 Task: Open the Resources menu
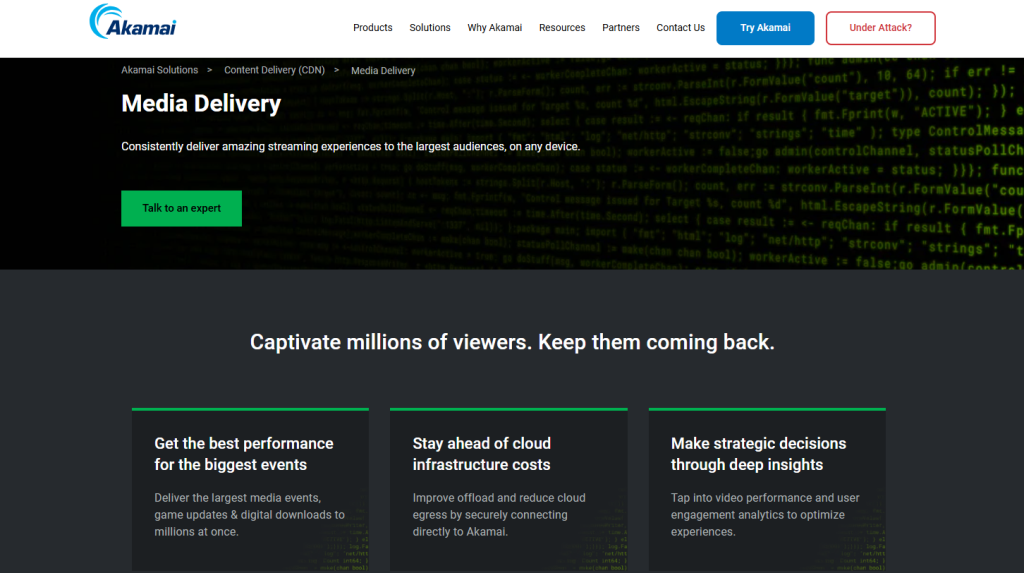(562, 27)
